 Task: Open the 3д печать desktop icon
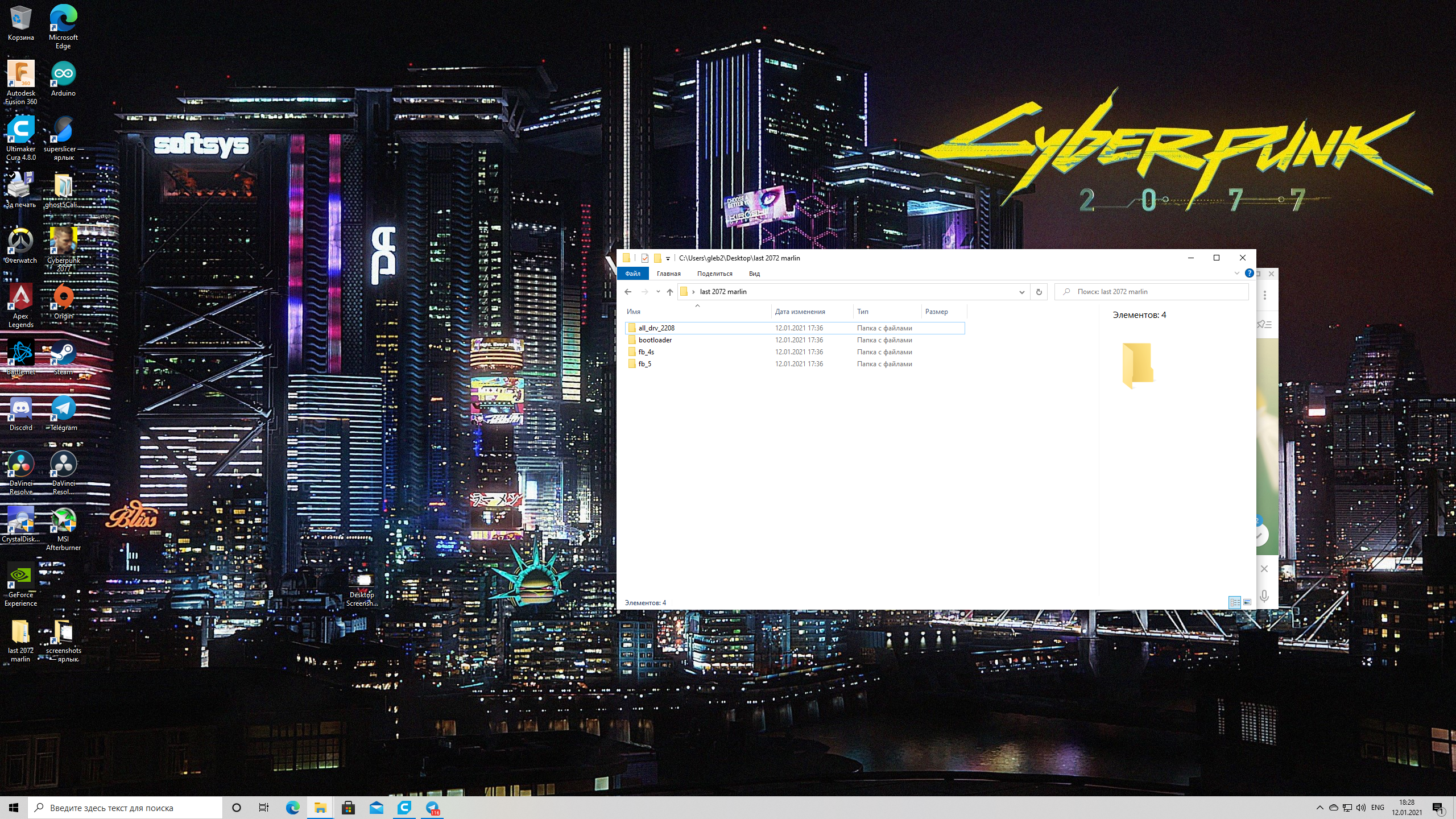point(20,190)
